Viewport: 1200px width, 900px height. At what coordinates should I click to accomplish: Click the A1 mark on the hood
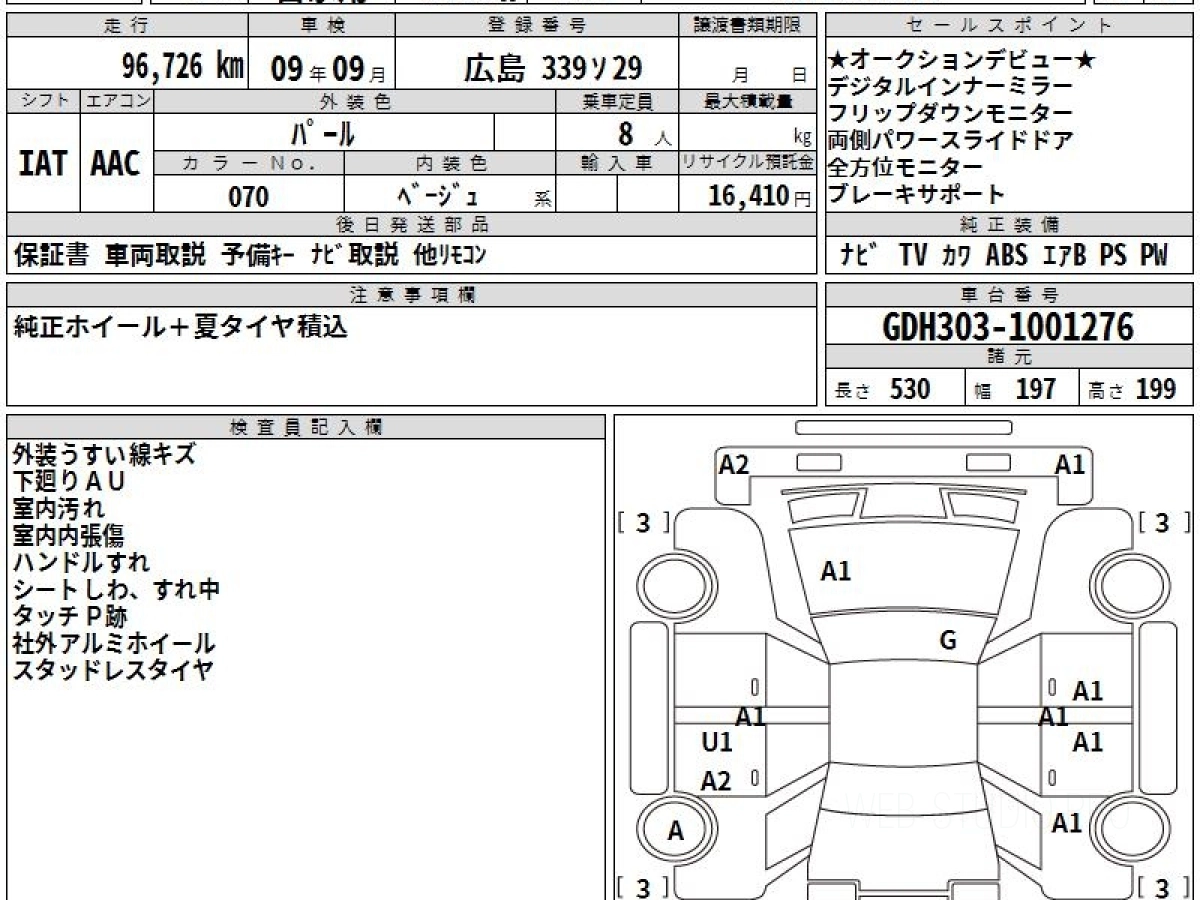pos(835,571)
